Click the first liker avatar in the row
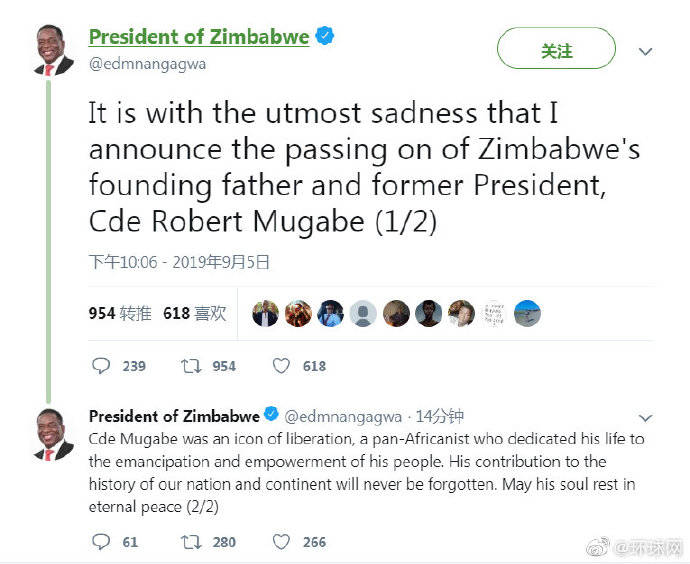This screenshot has height=564, width=690. (x=265, y=313)
